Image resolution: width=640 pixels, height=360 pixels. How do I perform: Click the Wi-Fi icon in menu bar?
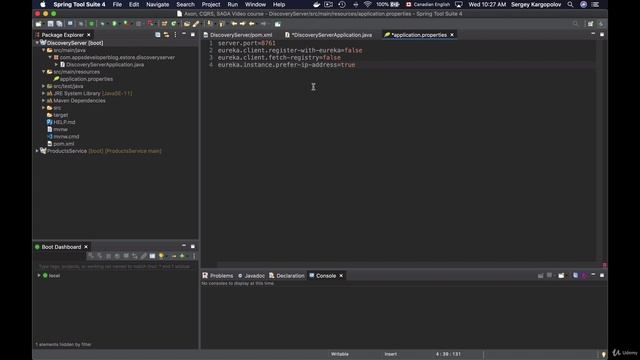point(367,4)
